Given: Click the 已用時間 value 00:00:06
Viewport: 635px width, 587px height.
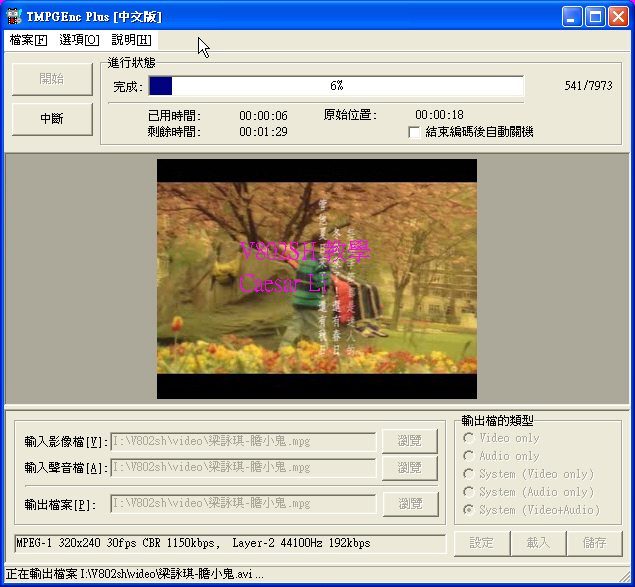Looking at the screenshot, I should (x=263, y=116).
